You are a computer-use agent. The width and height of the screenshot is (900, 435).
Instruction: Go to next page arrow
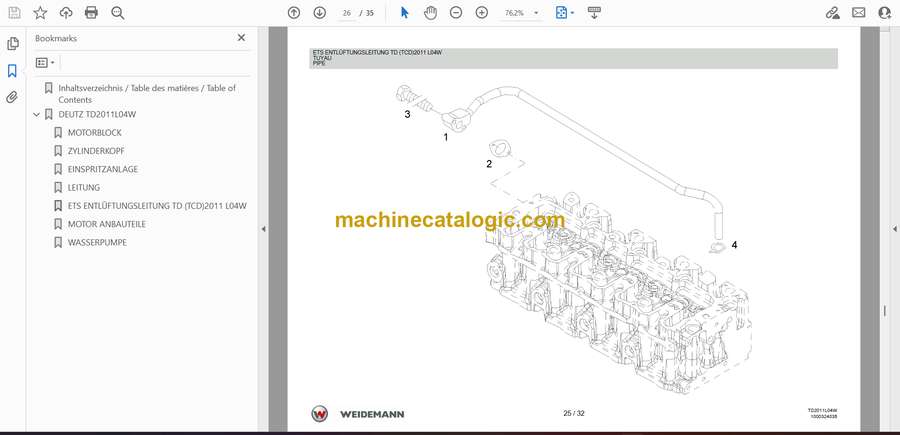click(319, 13)
